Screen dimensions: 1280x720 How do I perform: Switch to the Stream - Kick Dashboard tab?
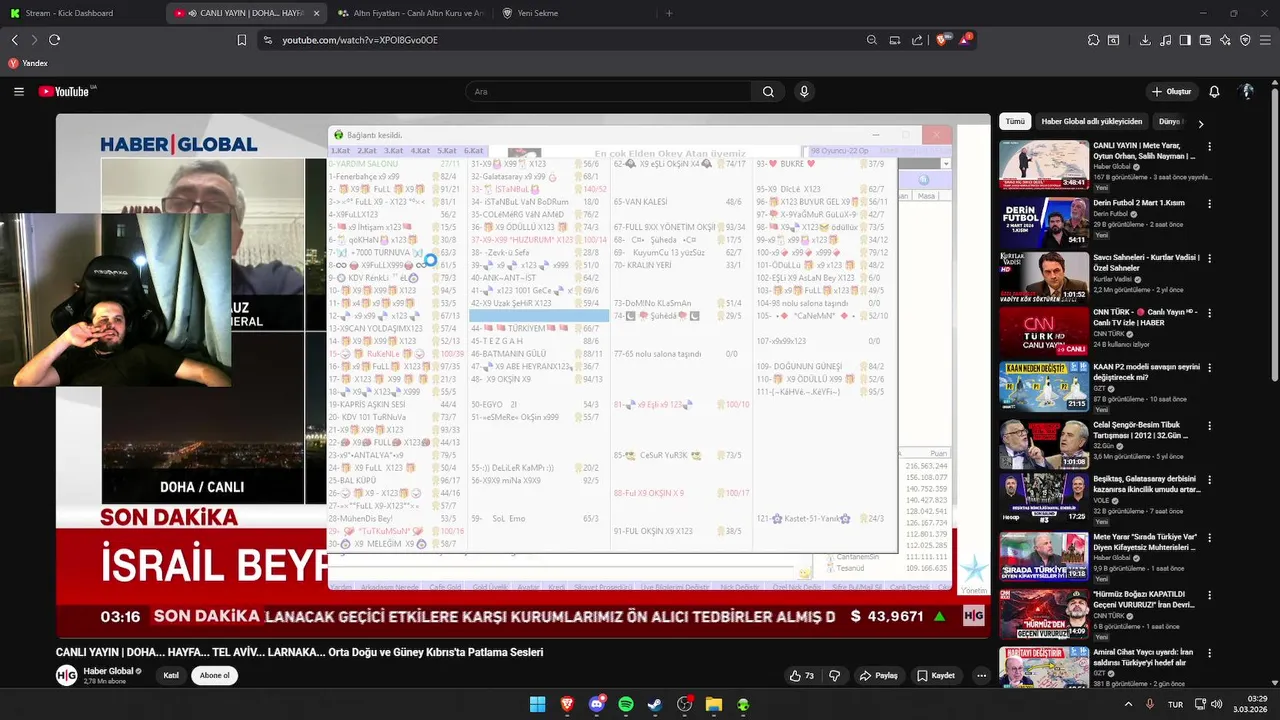[80, 13]
